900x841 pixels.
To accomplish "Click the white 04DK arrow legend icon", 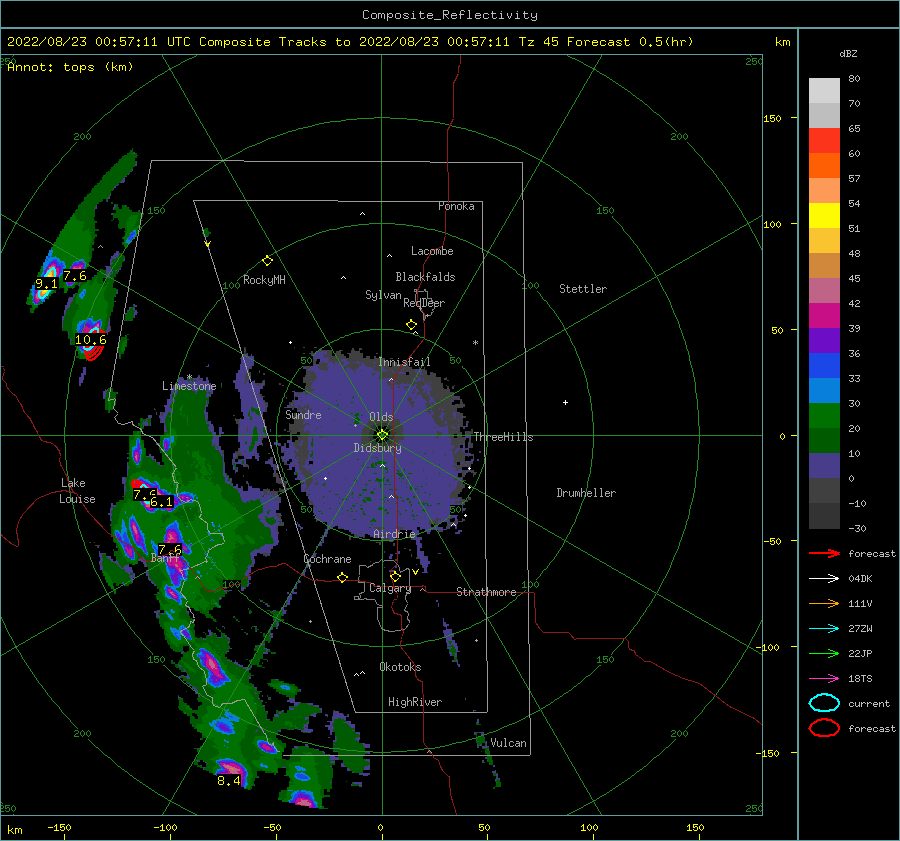I will point(824,579).
